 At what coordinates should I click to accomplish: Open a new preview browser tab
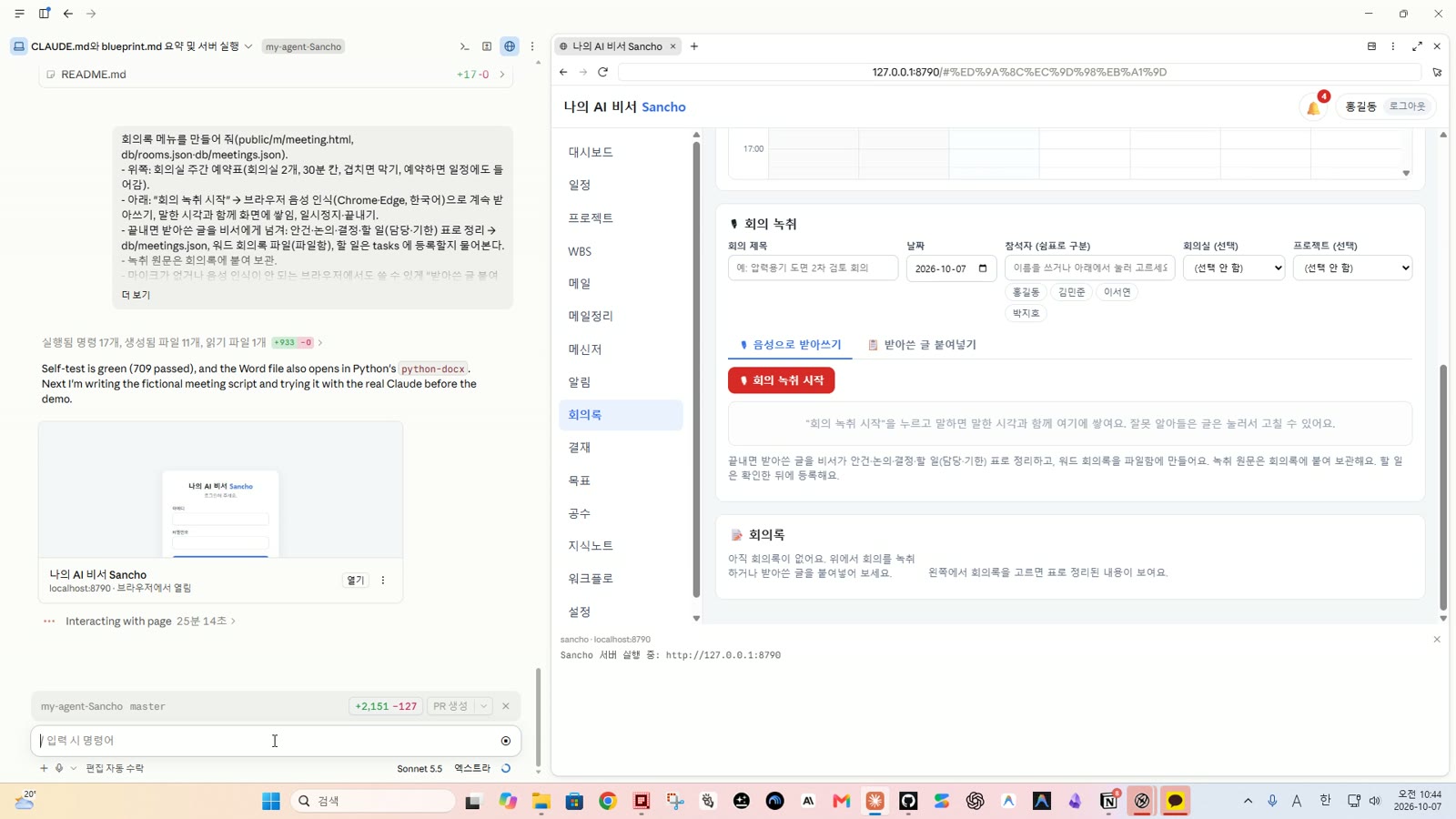point(694,46)
